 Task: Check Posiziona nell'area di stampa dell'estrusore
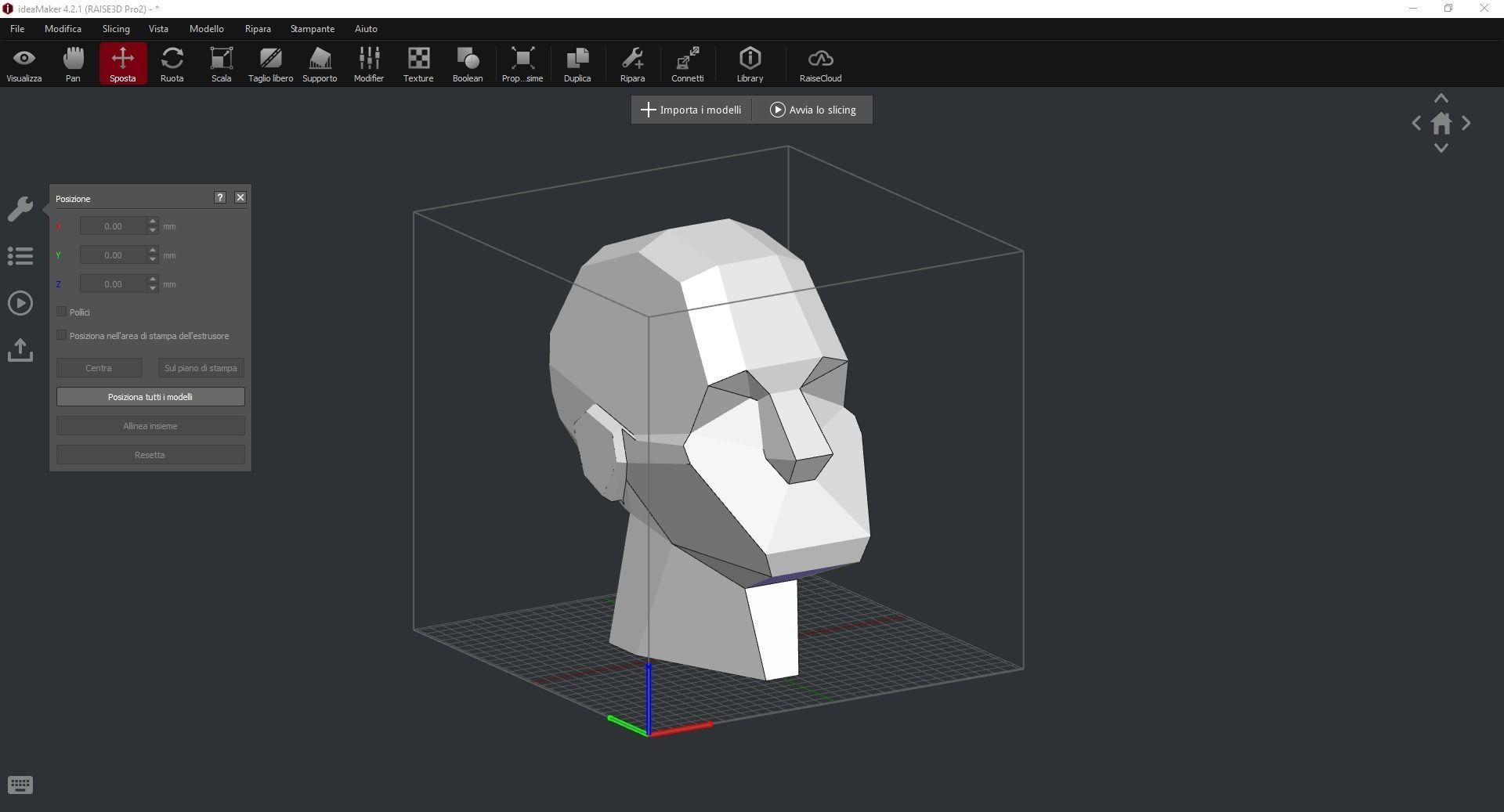(61, 334)
